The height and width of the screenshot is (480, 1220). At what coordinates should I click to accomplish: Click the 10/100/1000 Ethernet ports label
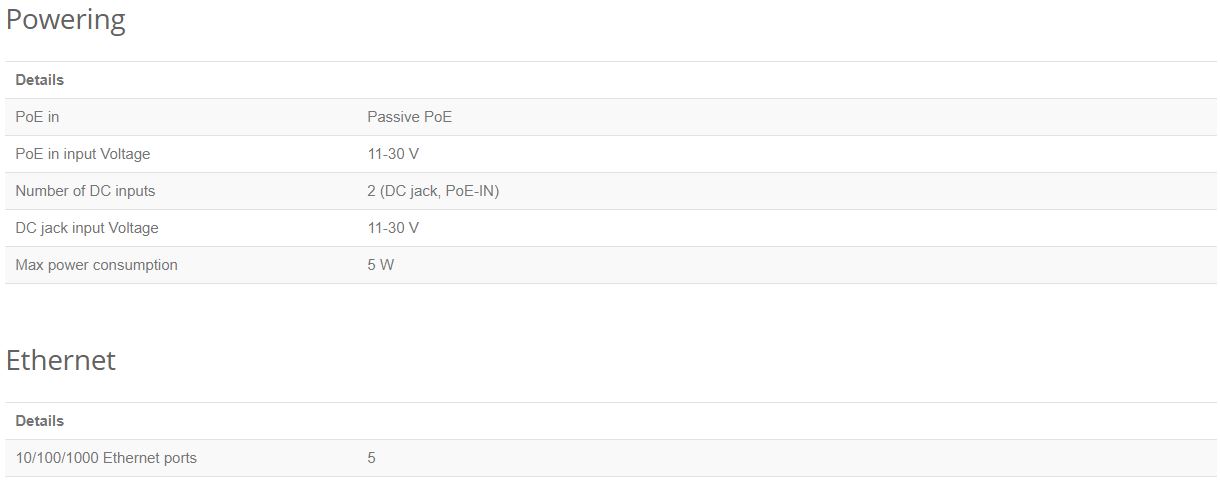106,458
